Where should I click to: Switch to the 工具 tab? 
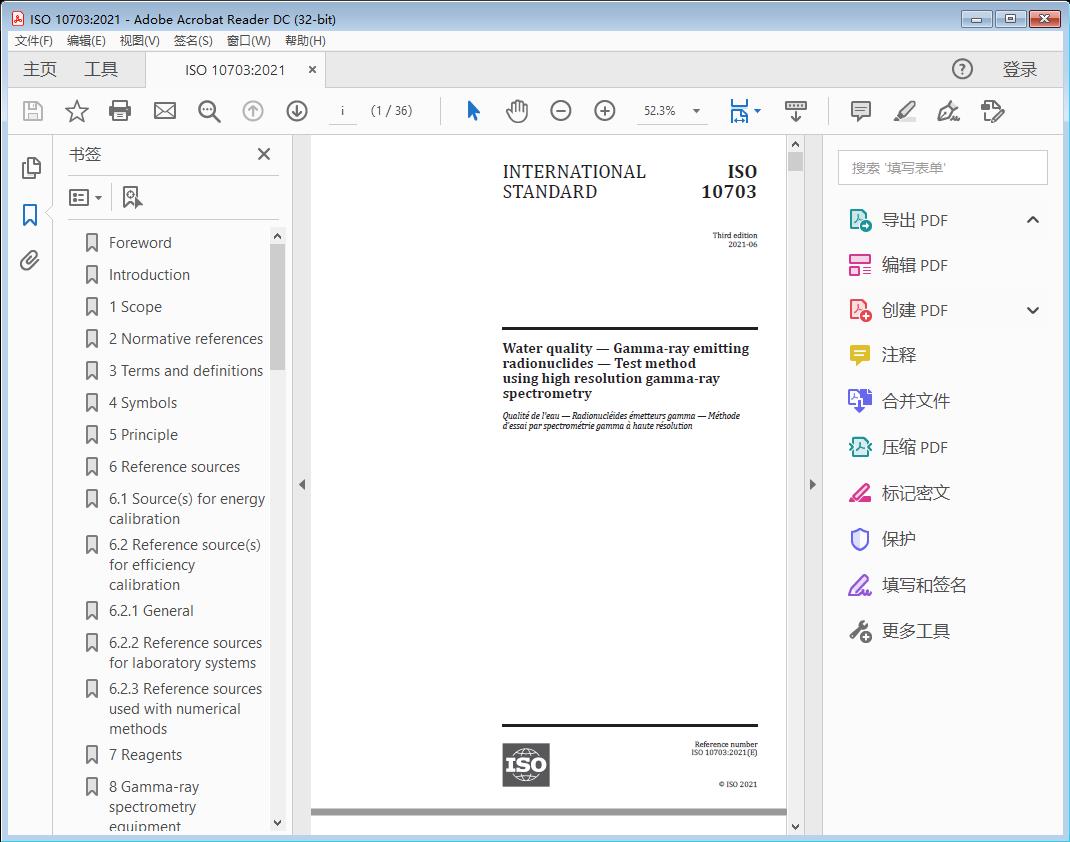click(x=101, y=69)
